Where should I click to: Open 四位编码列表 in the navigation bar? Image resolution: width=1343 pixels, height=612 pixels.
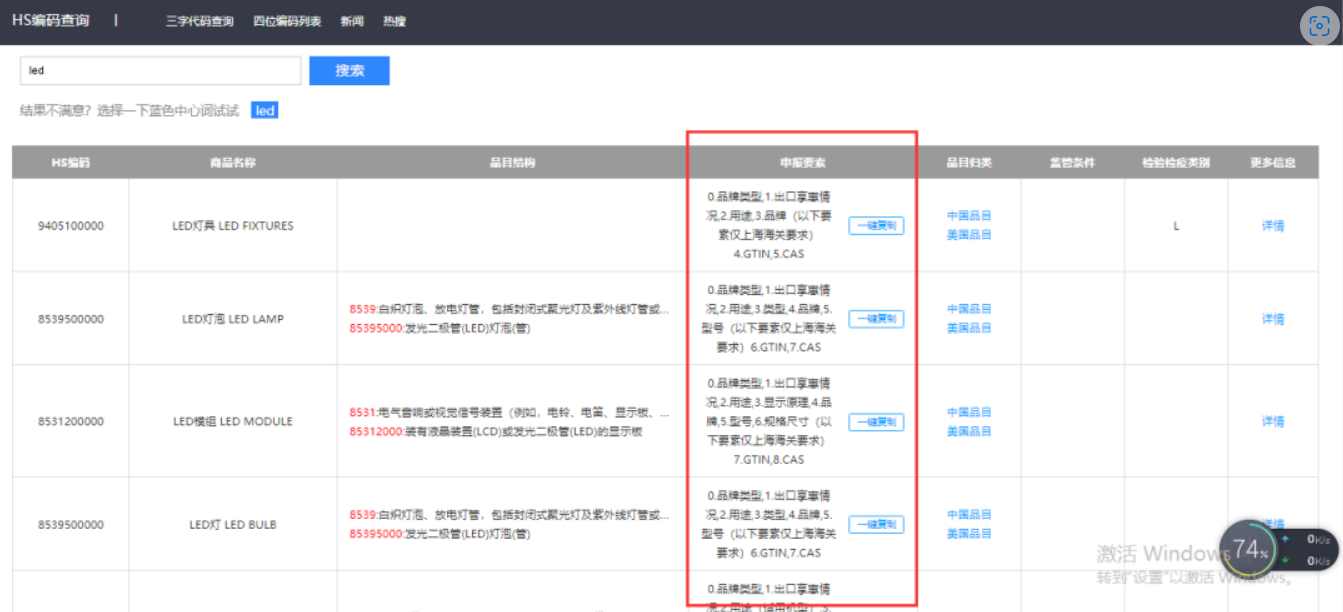(287, 21)
